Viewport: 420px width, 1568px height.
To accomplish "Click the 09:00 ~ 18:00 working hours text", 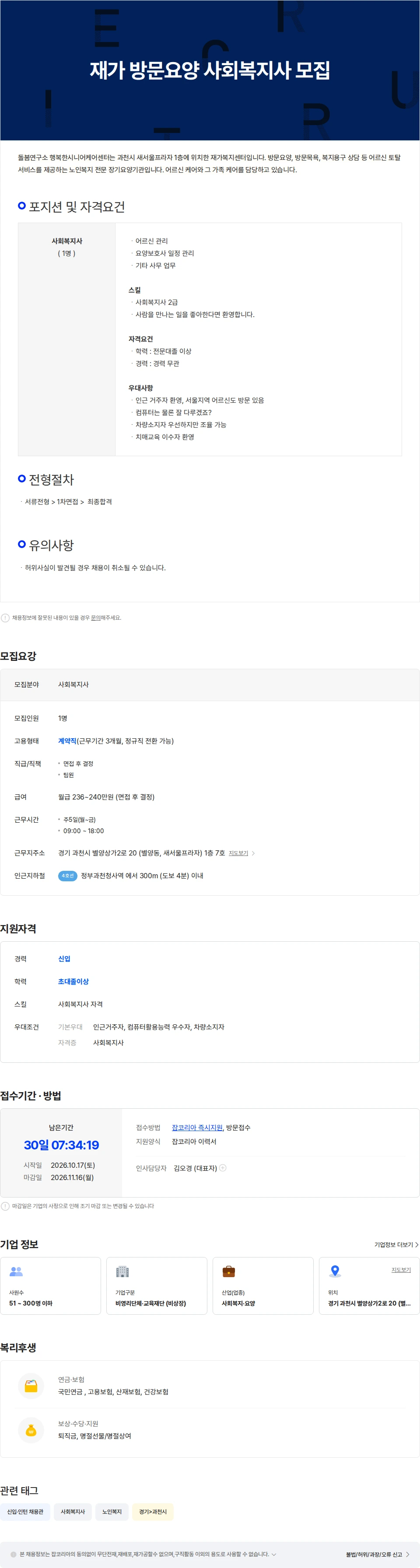I will coord(84,831).
